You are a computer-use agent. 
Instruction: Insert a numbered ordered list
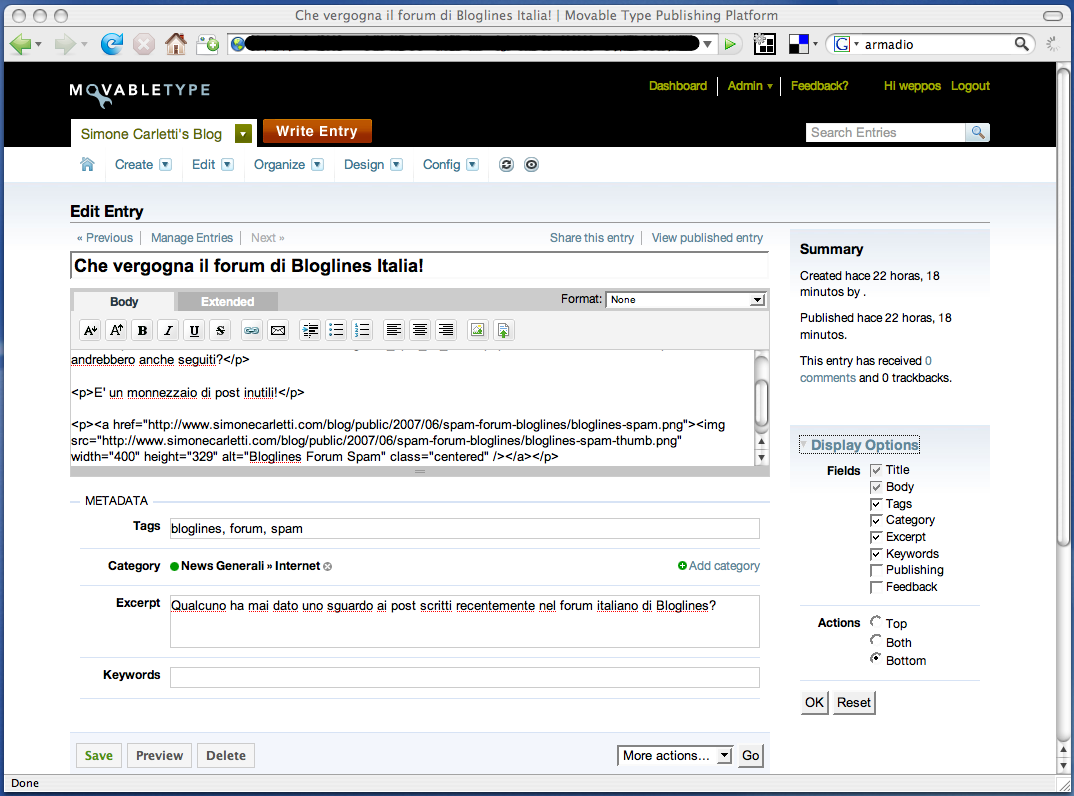362,330
